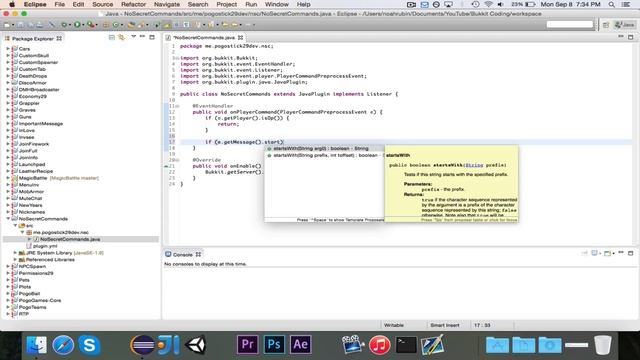The height and width of the screenshot is (360, 640).
Task: Toggle Link with Editor in Package Explorer
Action: click(121, 38)
